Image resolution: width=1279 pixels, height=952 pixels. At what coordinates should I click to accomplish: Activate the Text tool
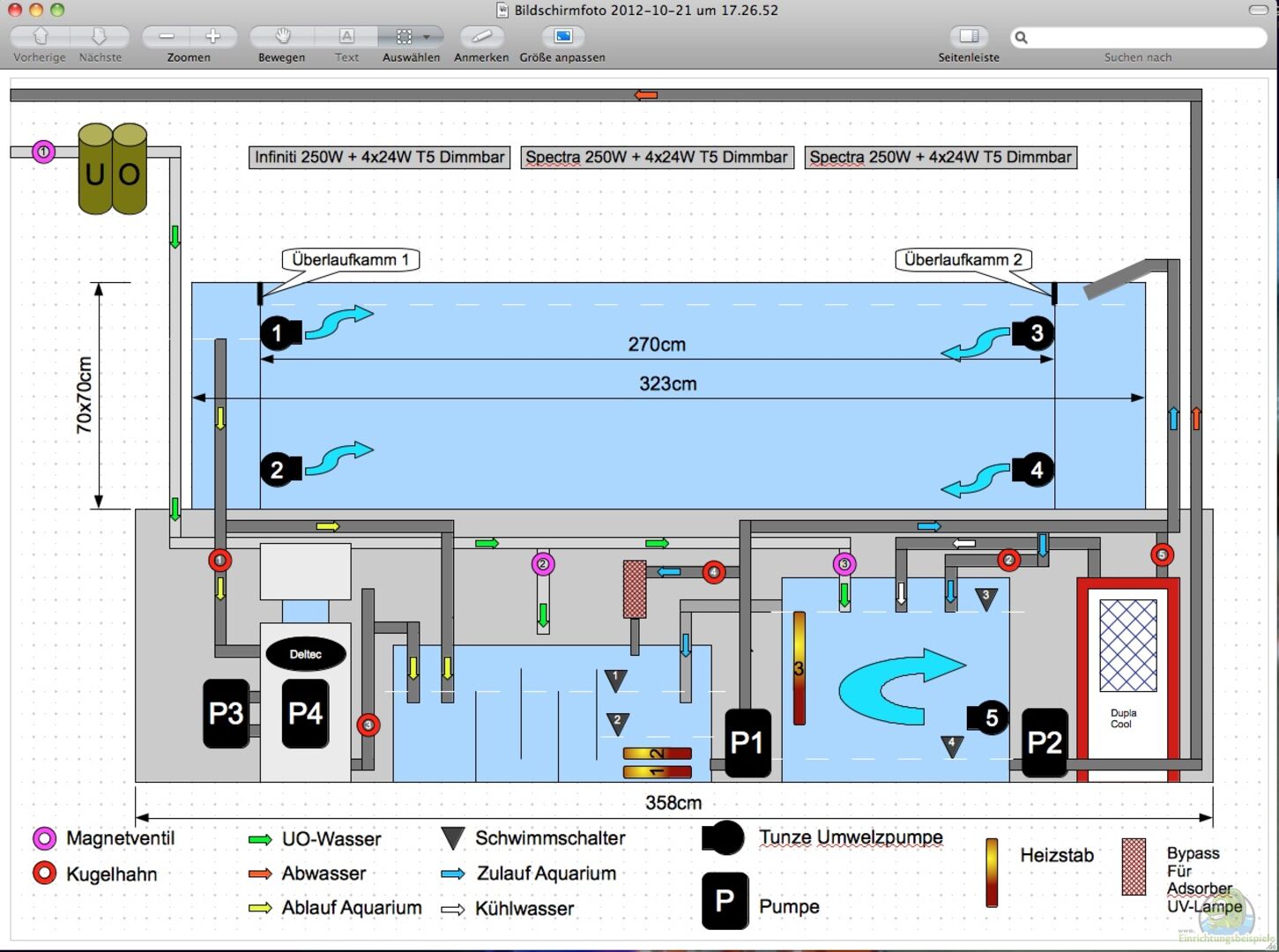(346, 37)
